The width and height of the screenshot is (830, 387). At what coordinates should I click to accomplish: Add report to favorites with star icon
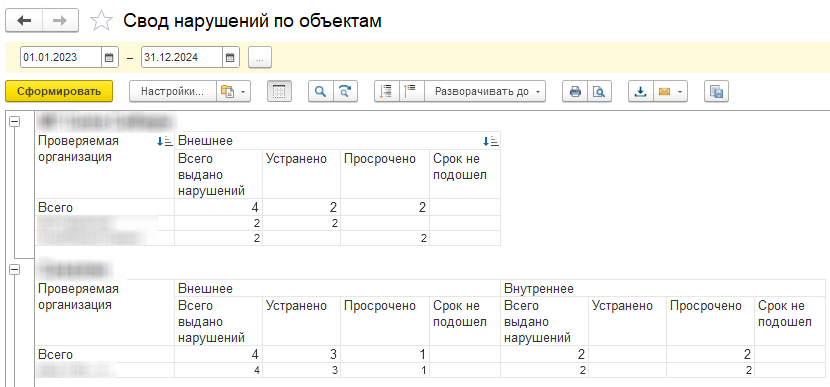tap(101, 21)
